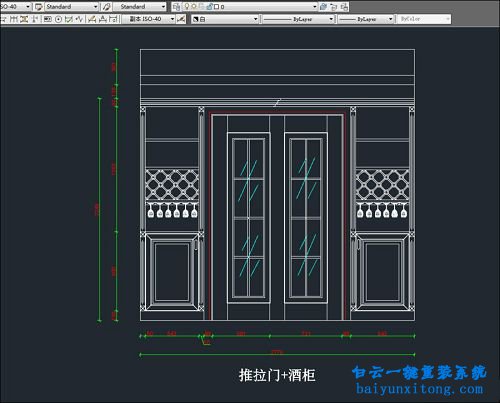Select the Tolerance dimension tool icon
Viewport: 500px width, 403px height.
[48, 19]
